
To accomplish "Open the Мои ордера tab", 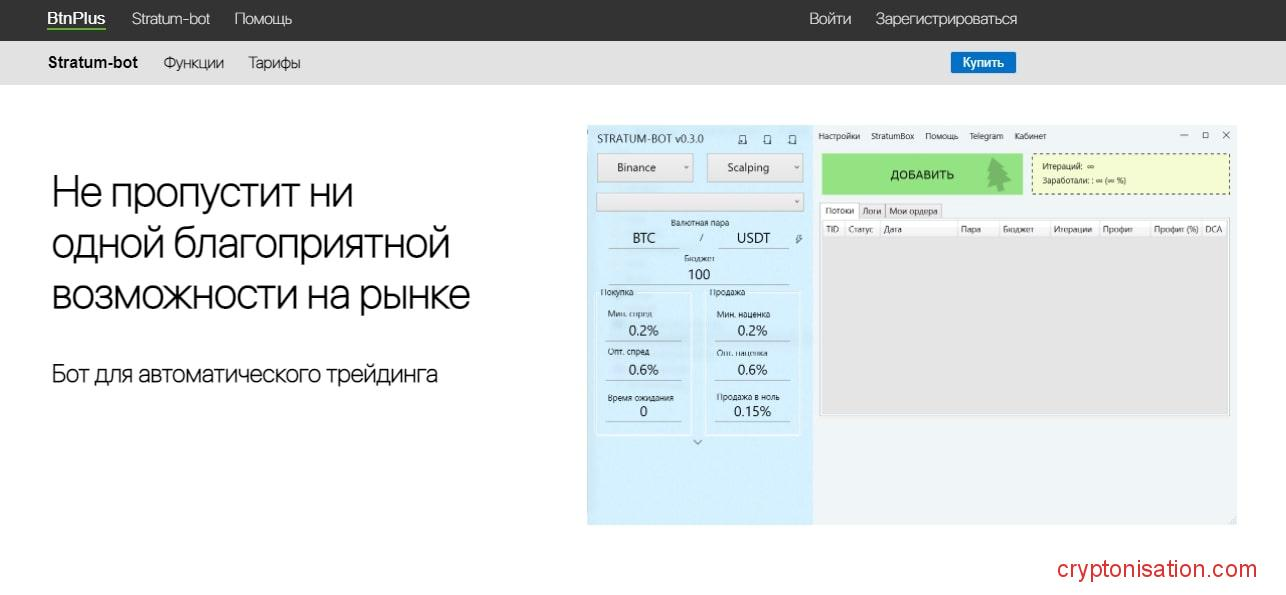I will click(913, 211).
